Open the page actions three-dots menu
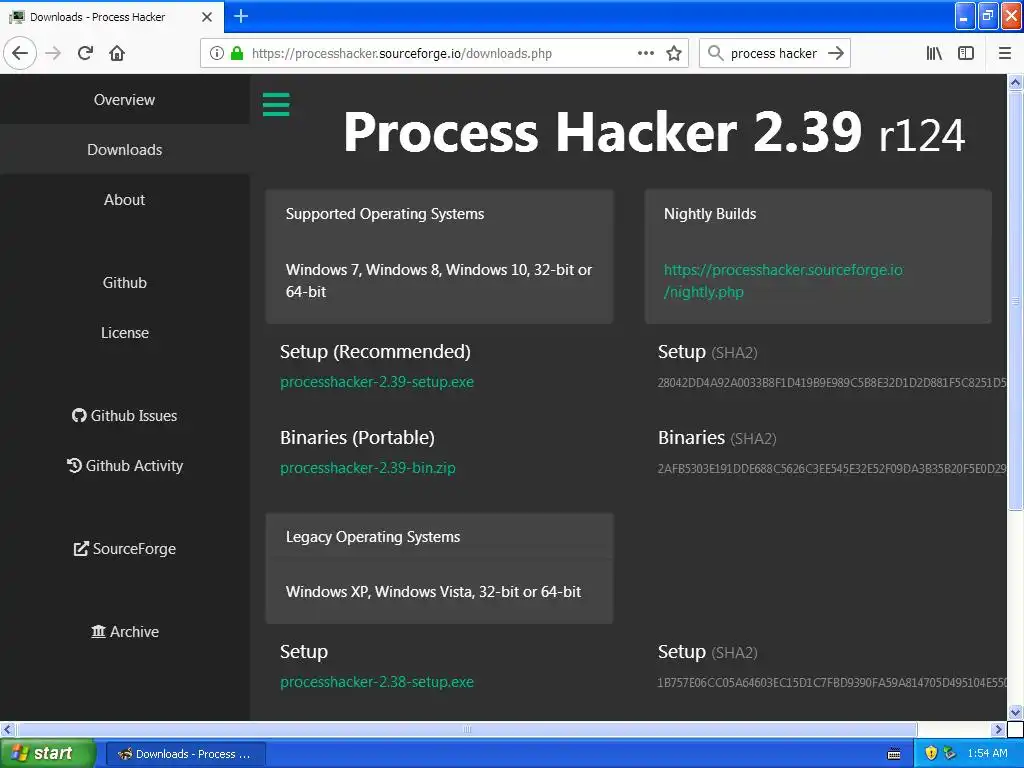Image resolution: width=1024 pixels, height=768 pixels. click(x=646, y=53)
